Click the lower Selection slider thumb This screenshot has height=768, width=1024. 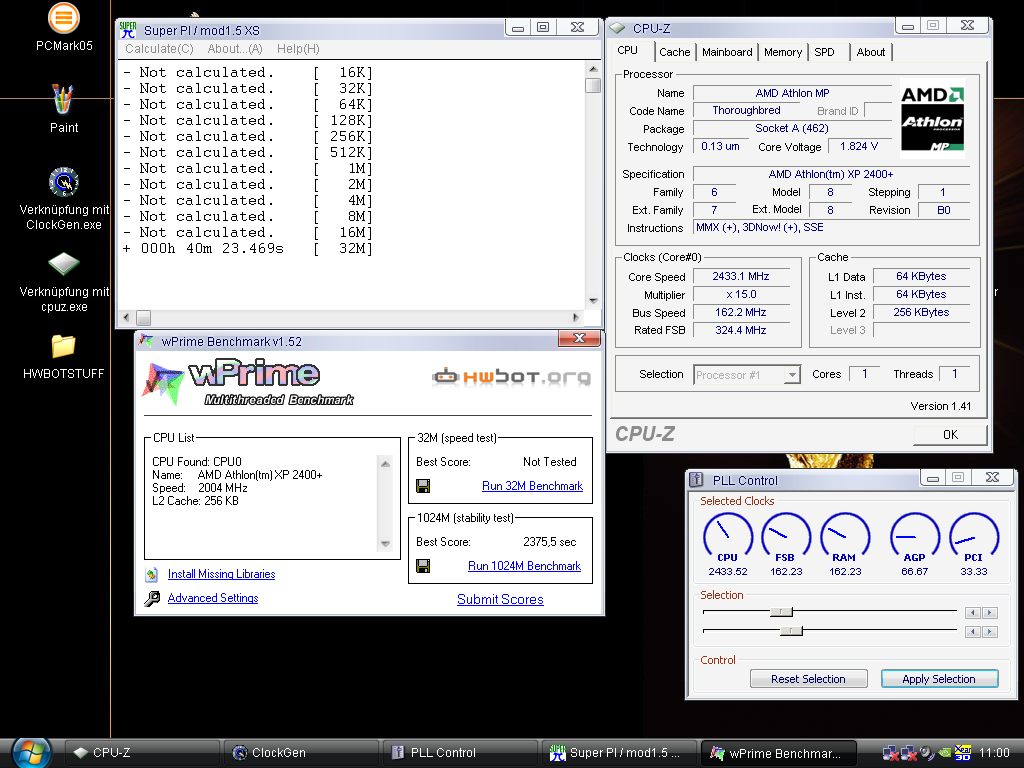[x=792, y=631]
